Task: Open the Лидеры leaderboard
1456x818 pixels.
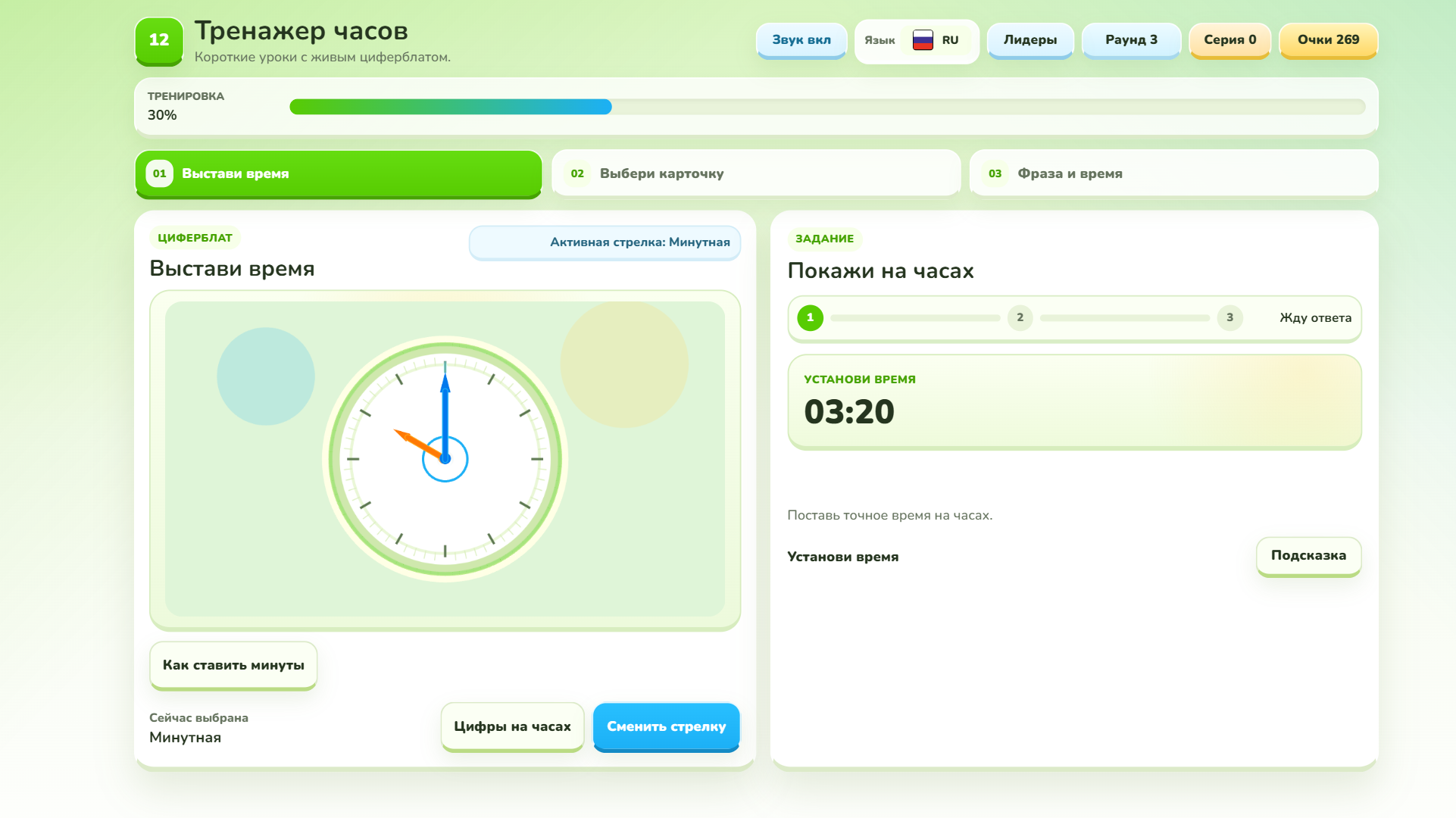Action: [x=1030, y=40]
